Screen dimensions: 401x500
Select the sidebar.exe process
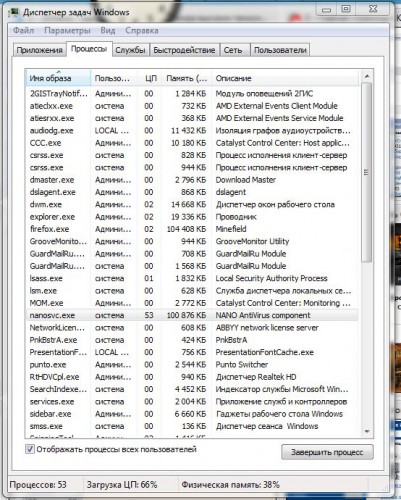tap(192, 414)
